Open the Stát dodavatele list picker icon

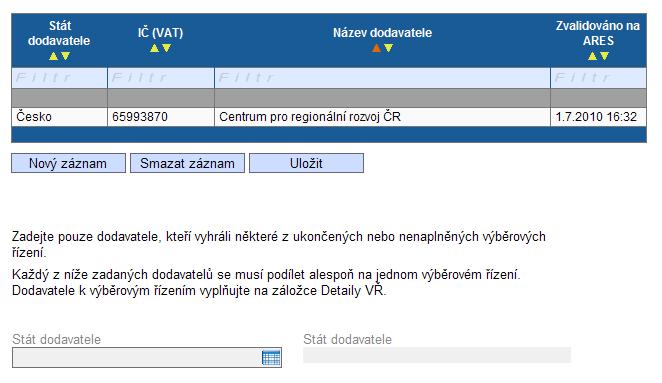[x=271, y=358]
